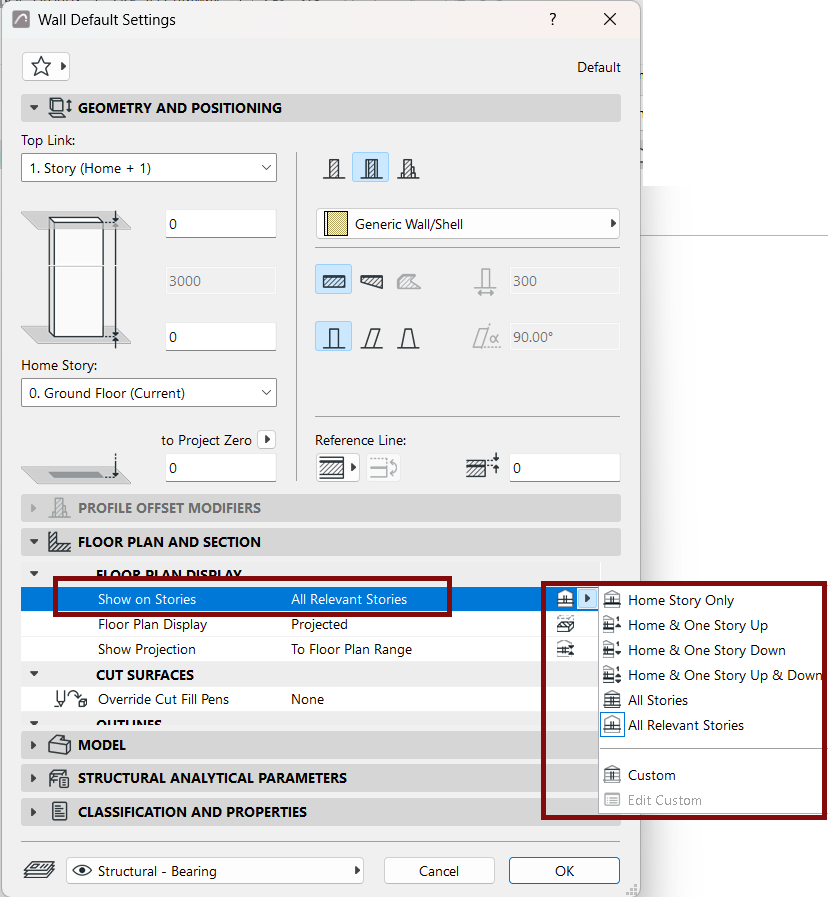Viewport: 828px width, 897px height.
Task: Expand the Structural Analytical Parameters panel
Action: (x=34, y=778)
